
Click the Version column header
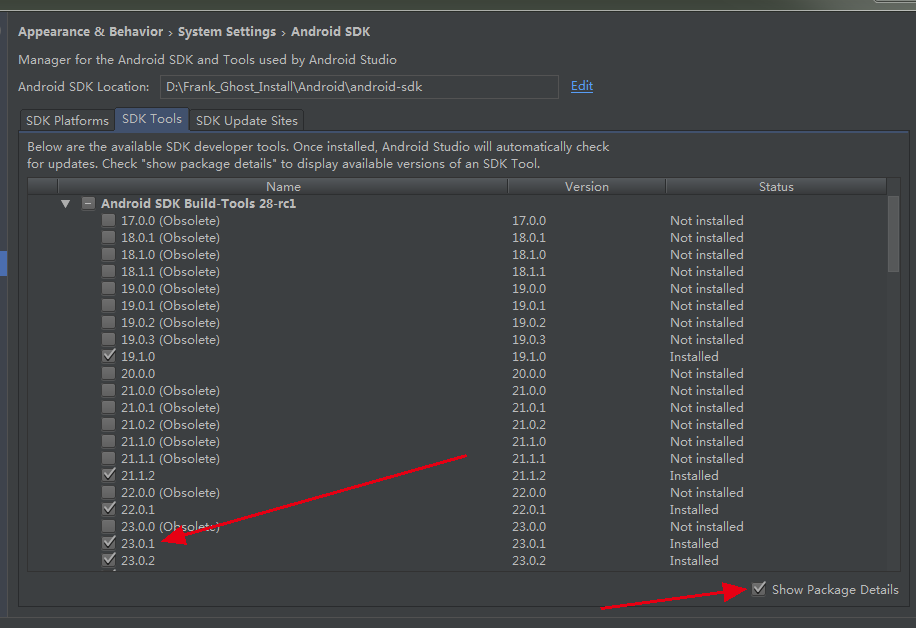(x=587, y=187)
